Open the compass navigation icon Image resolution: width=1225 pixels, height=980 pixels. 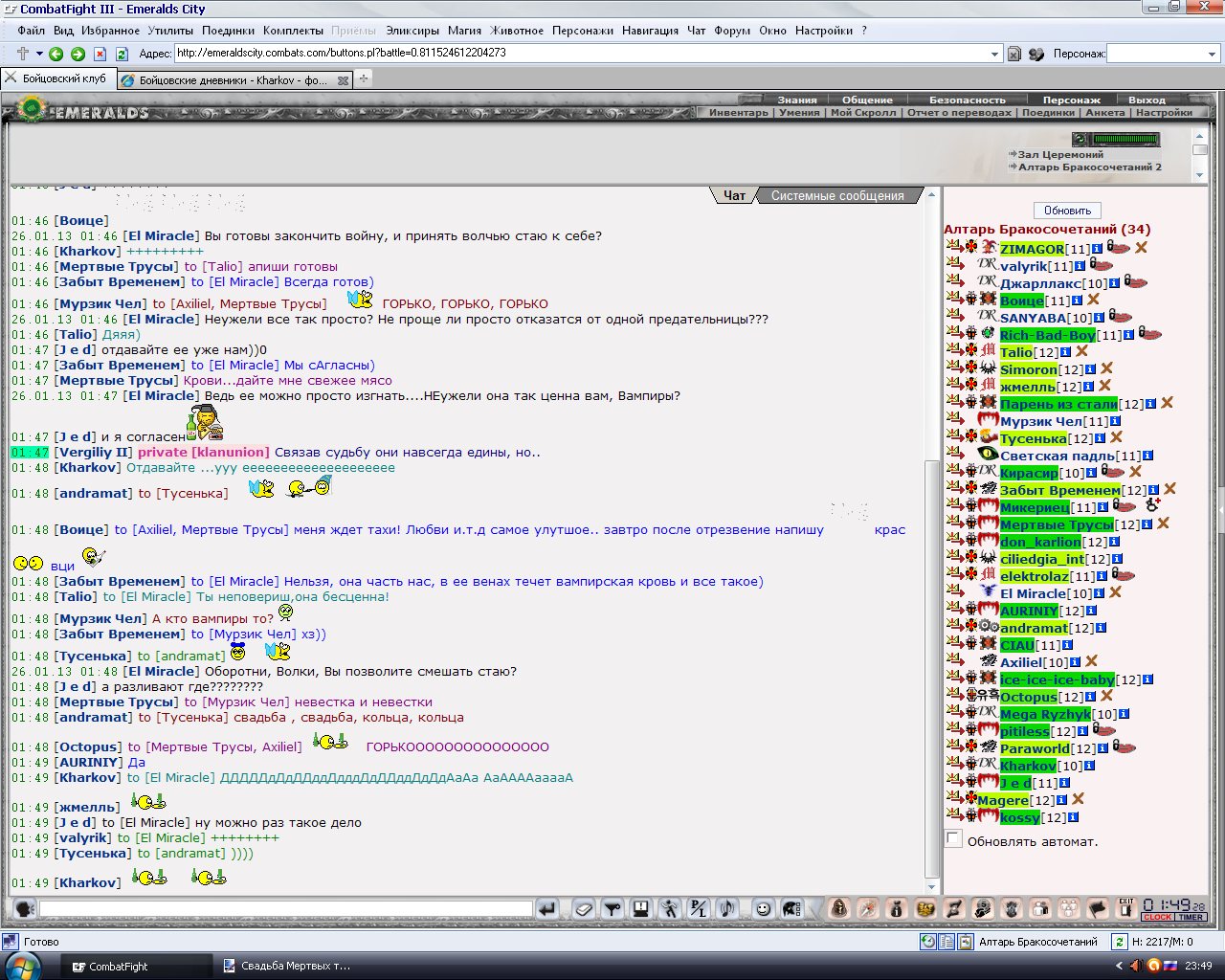868,908
